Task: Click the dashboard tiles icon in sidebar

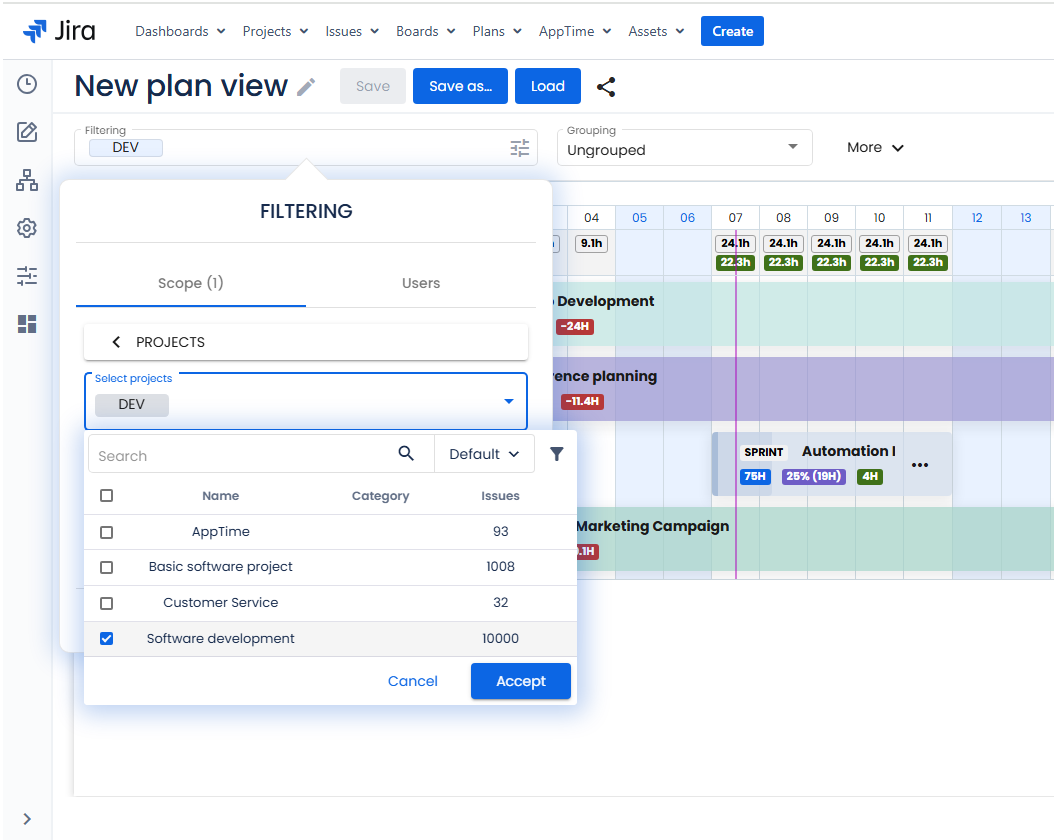Action: tap(27, 324)
